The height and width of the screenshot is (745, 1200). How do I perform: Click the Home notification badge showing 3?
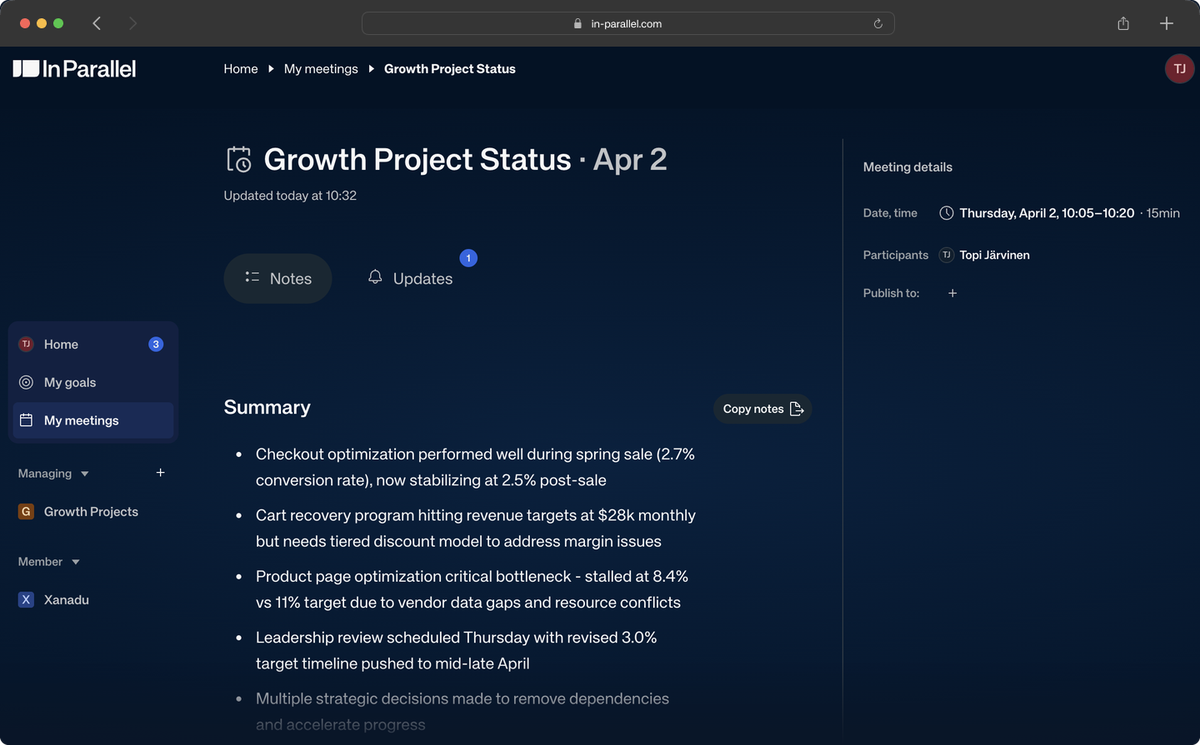(156, 344)
